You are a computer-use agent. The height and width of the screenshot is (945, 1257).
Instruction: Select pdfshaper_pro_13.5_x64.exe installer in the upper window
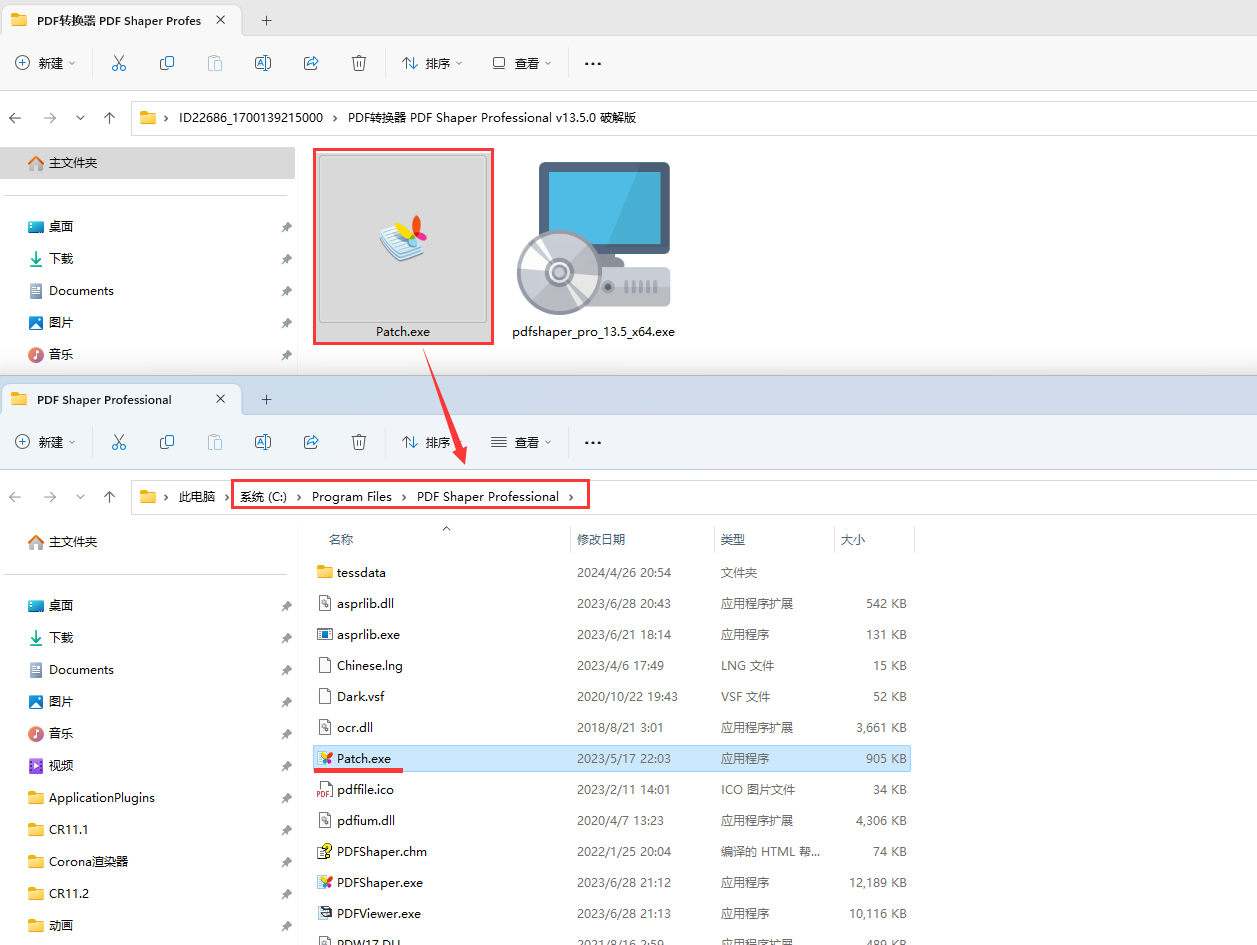pyautogui.click(x=593, y=250)
